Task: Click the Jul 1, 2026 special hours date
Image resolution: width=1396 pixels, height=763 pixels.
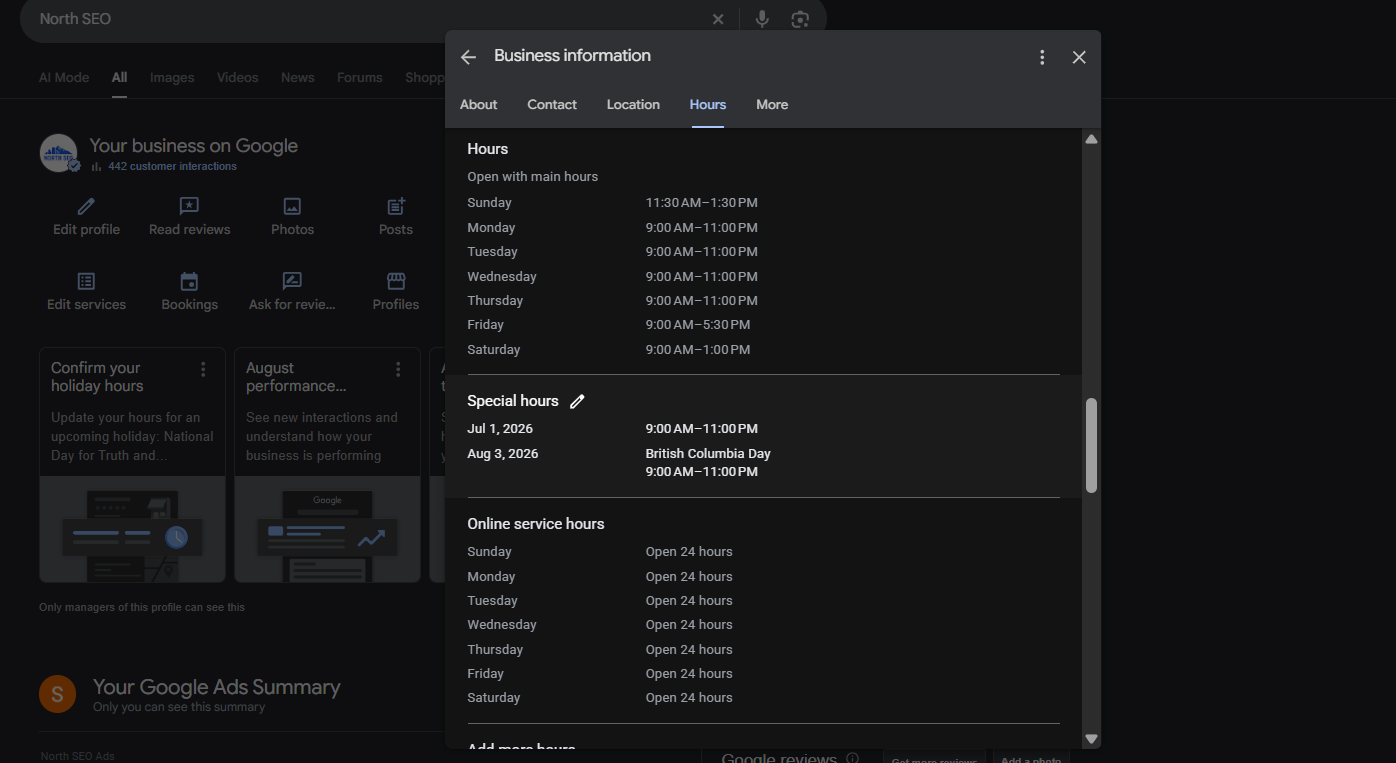Action: point(500,429)
